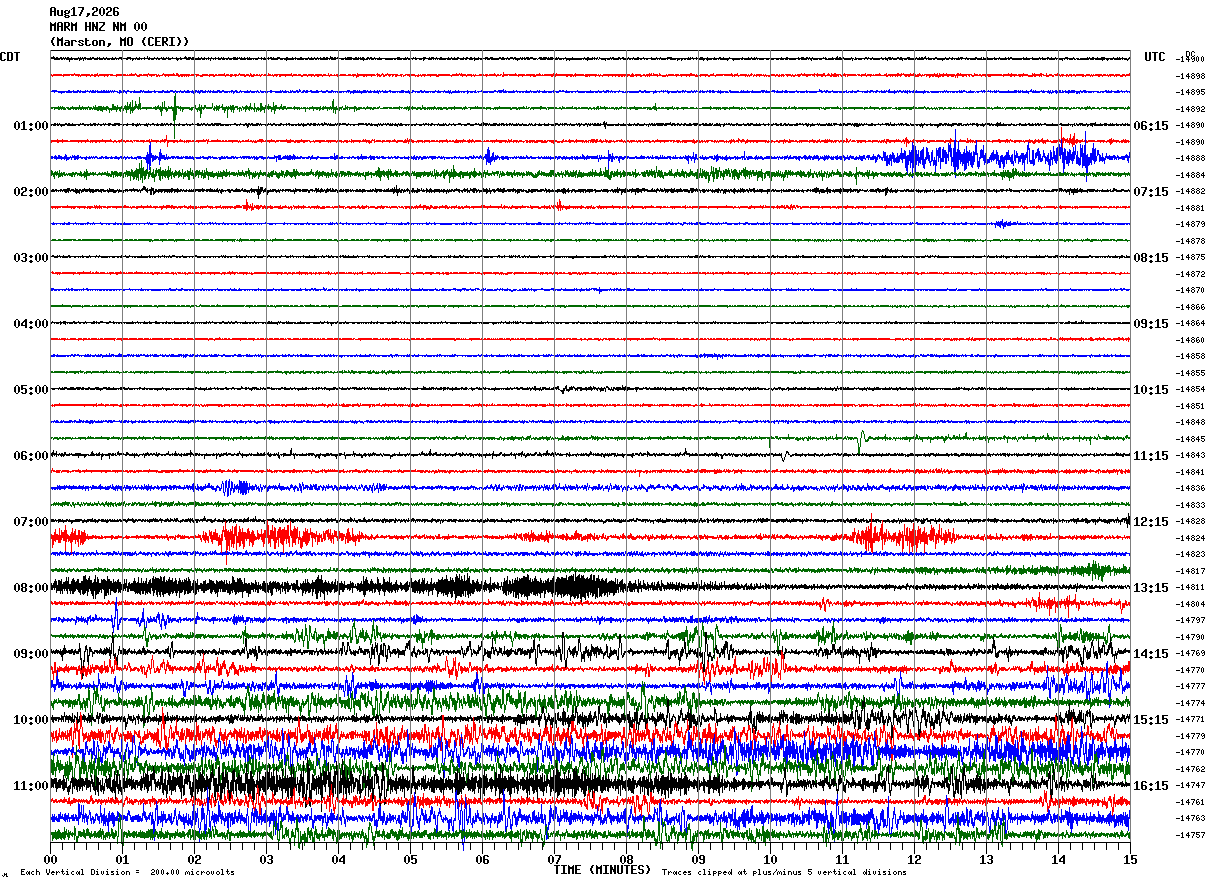Select the 15 minute tick on the bottom axis
This screenshot has width=1210, height=886.
pyautogui.click(x=1130, y=859)
